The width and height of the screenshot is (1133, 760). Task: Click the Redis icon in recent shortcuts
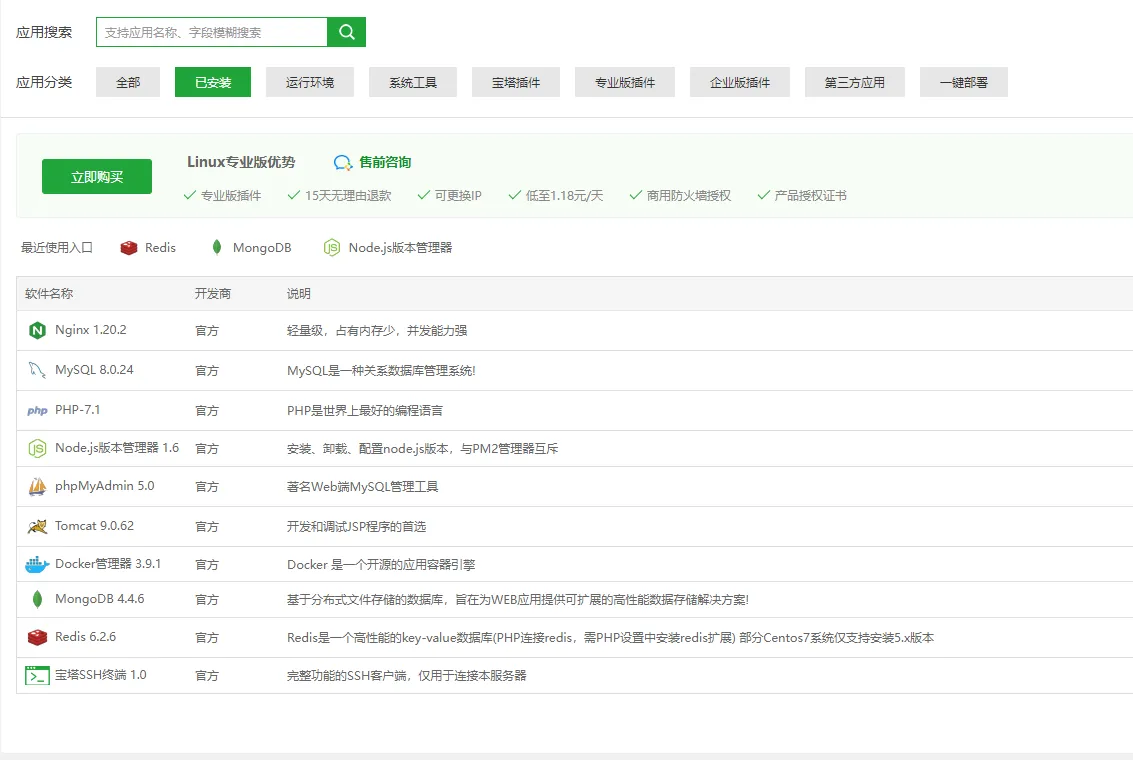129,248
